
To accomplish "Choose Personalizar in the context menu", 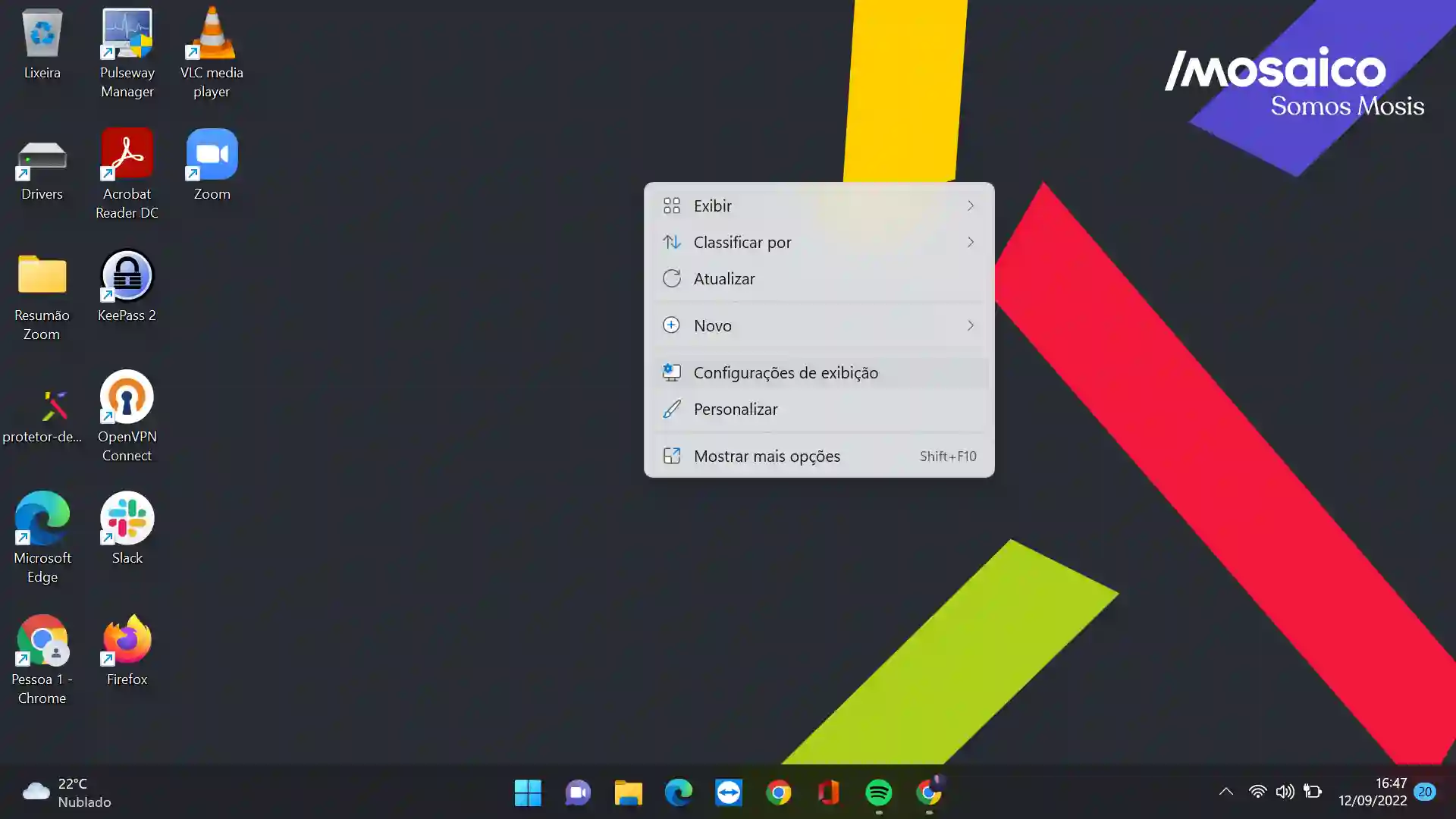I will (x=819, y=409).
